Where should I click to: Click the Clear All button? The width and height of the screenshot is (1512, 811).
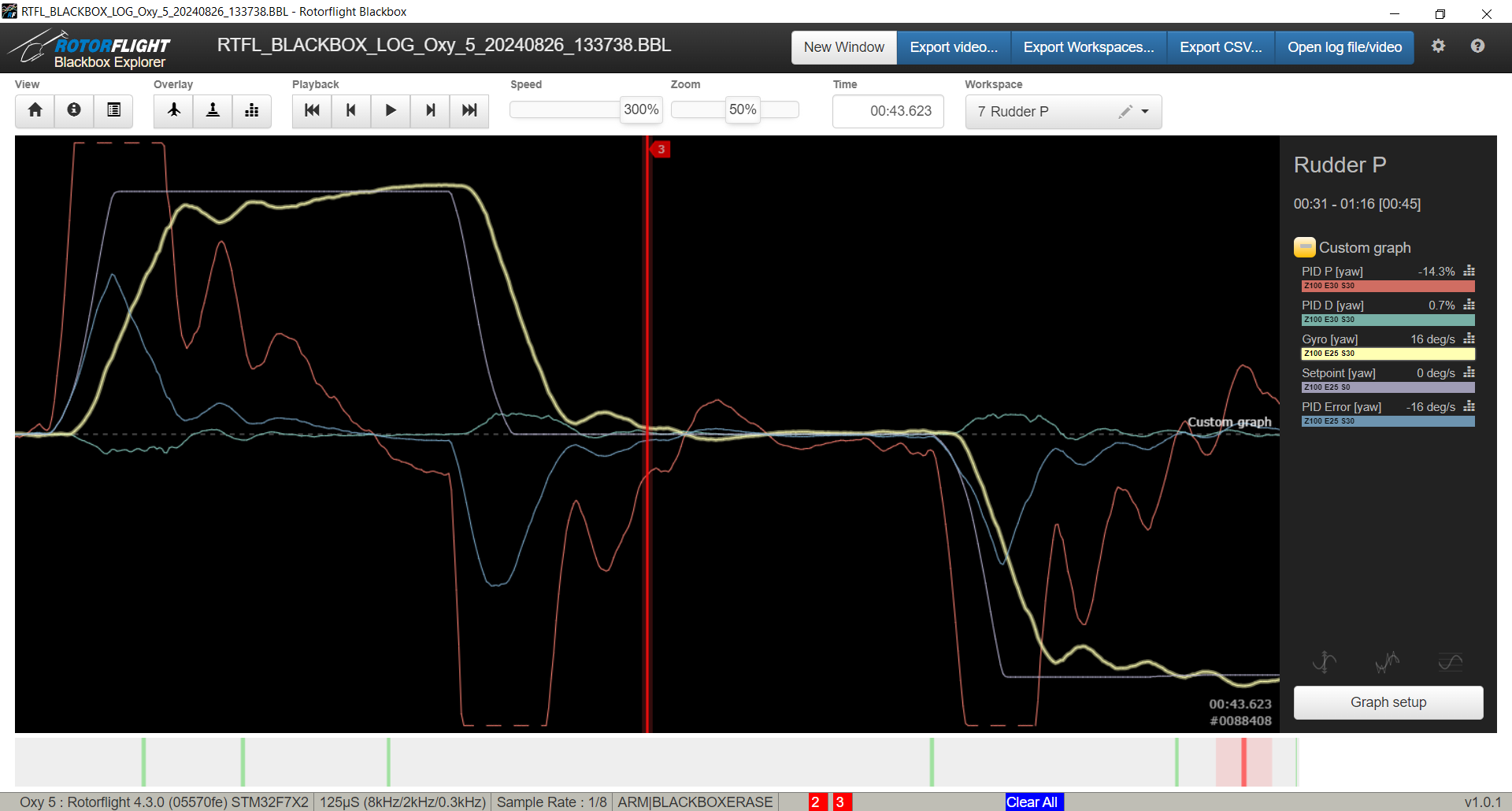pos(1032,802)
